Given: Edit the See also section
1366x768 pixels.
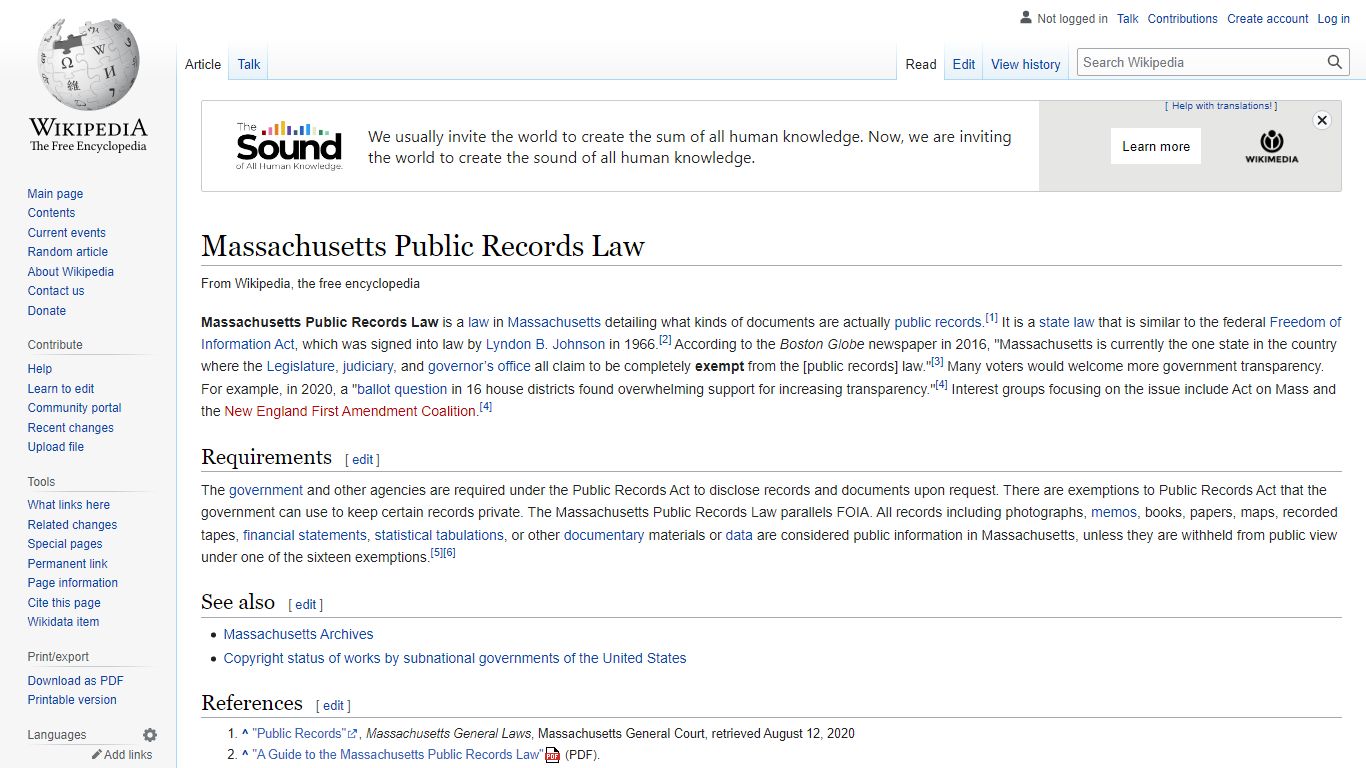Looking at the screenshot, I should (305, 605).
